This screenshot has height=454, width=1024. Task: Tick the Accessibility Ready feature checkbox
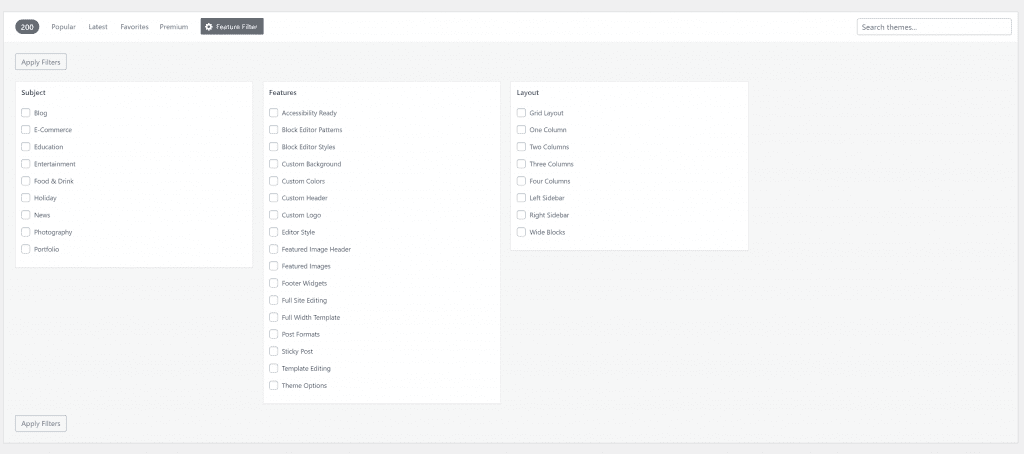coord(274,113)
